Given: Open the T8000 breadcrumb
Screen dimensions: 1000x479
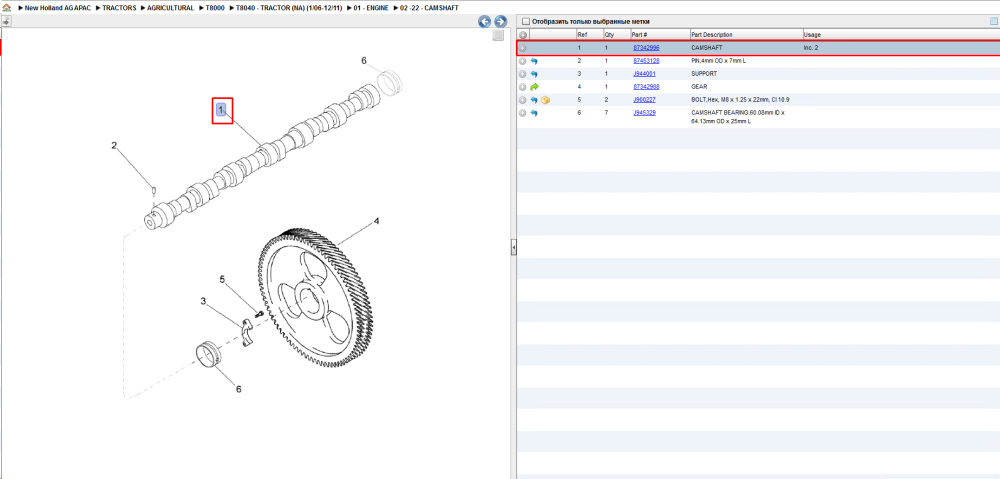Looking at the screenshot, I should [x=215, y=8].
